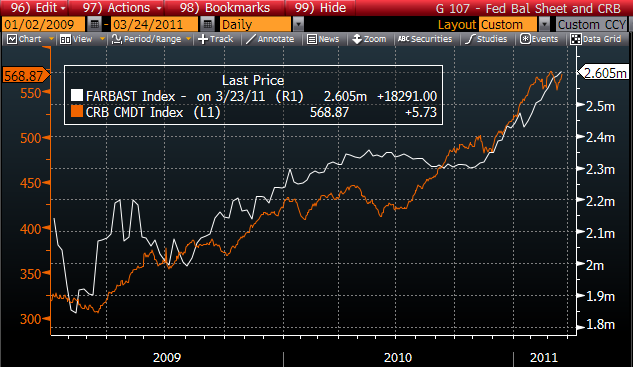This screenshot has width=633, height=367.
Task: Click the 99) Hide button
Action: pos(320,8)
